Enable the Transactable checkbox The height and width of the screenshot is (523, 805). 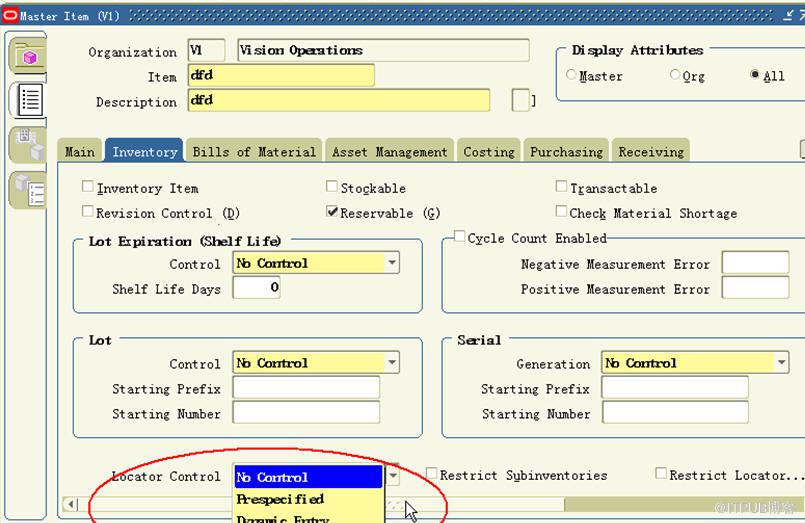tap(562, 187)
